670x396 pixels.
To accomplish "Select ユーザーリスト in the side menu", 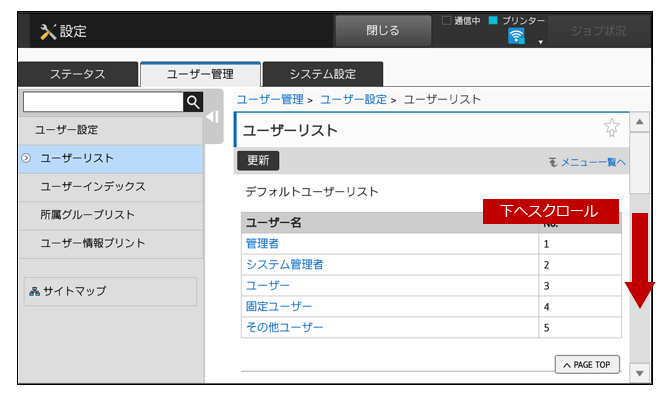I will tap(111, 158).
